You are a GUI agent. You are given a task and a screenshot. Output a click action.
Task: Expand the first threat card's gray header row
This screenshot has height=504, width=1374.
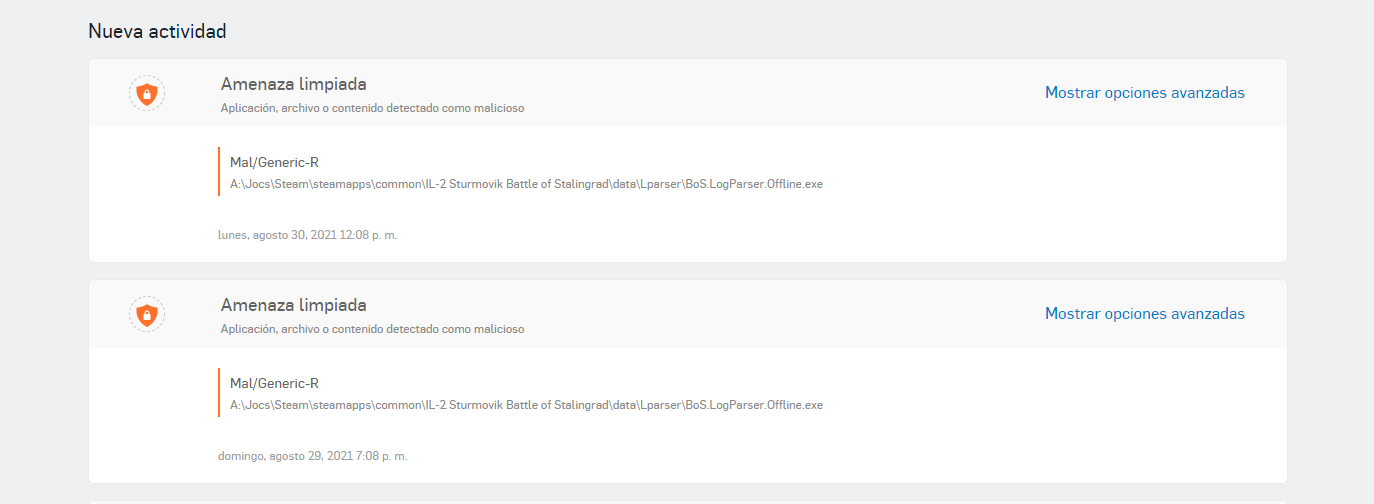[x=688, y=93]
